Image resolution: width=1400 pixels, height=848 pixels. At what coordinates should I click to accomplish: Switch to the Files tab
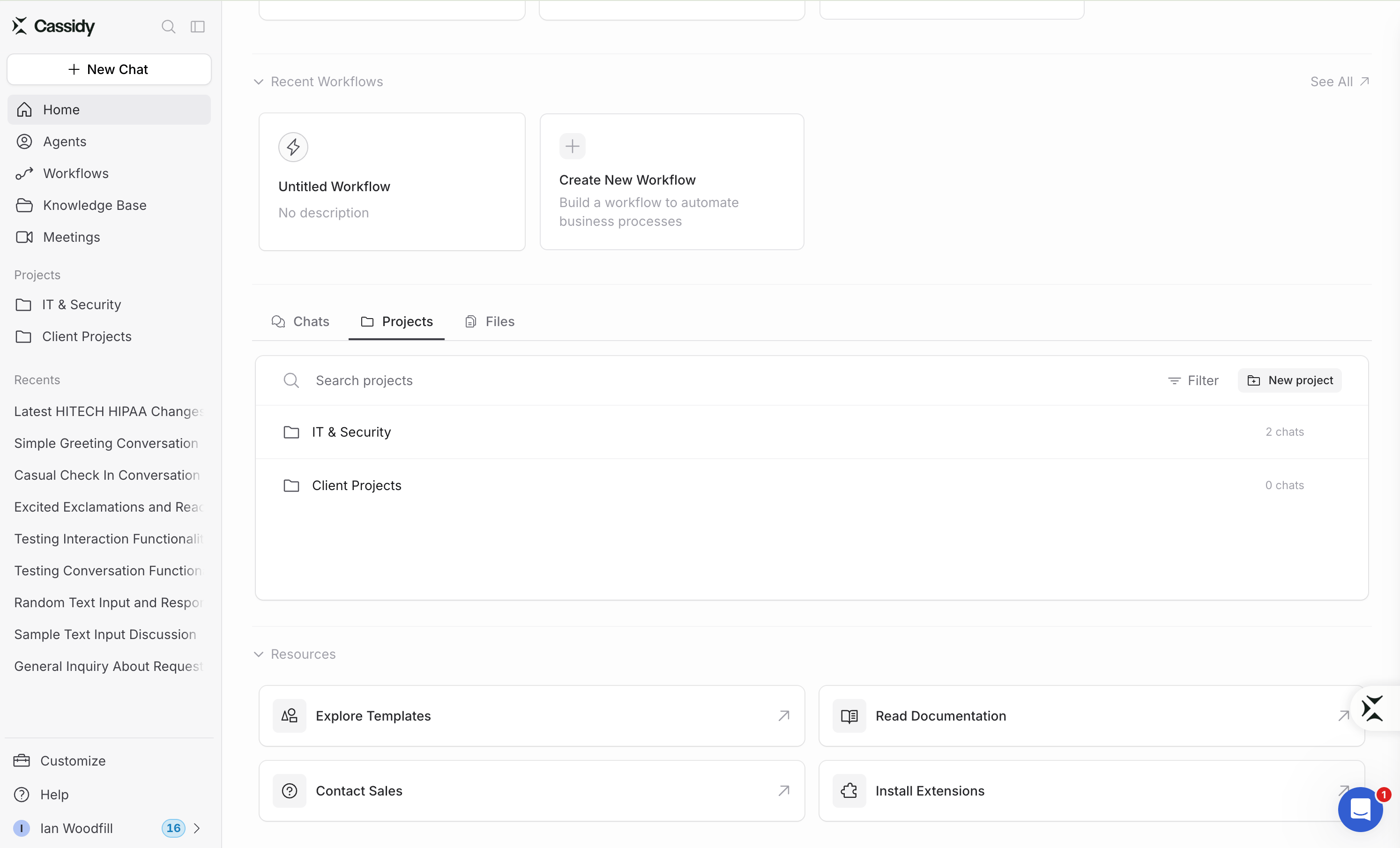point(490,321)
